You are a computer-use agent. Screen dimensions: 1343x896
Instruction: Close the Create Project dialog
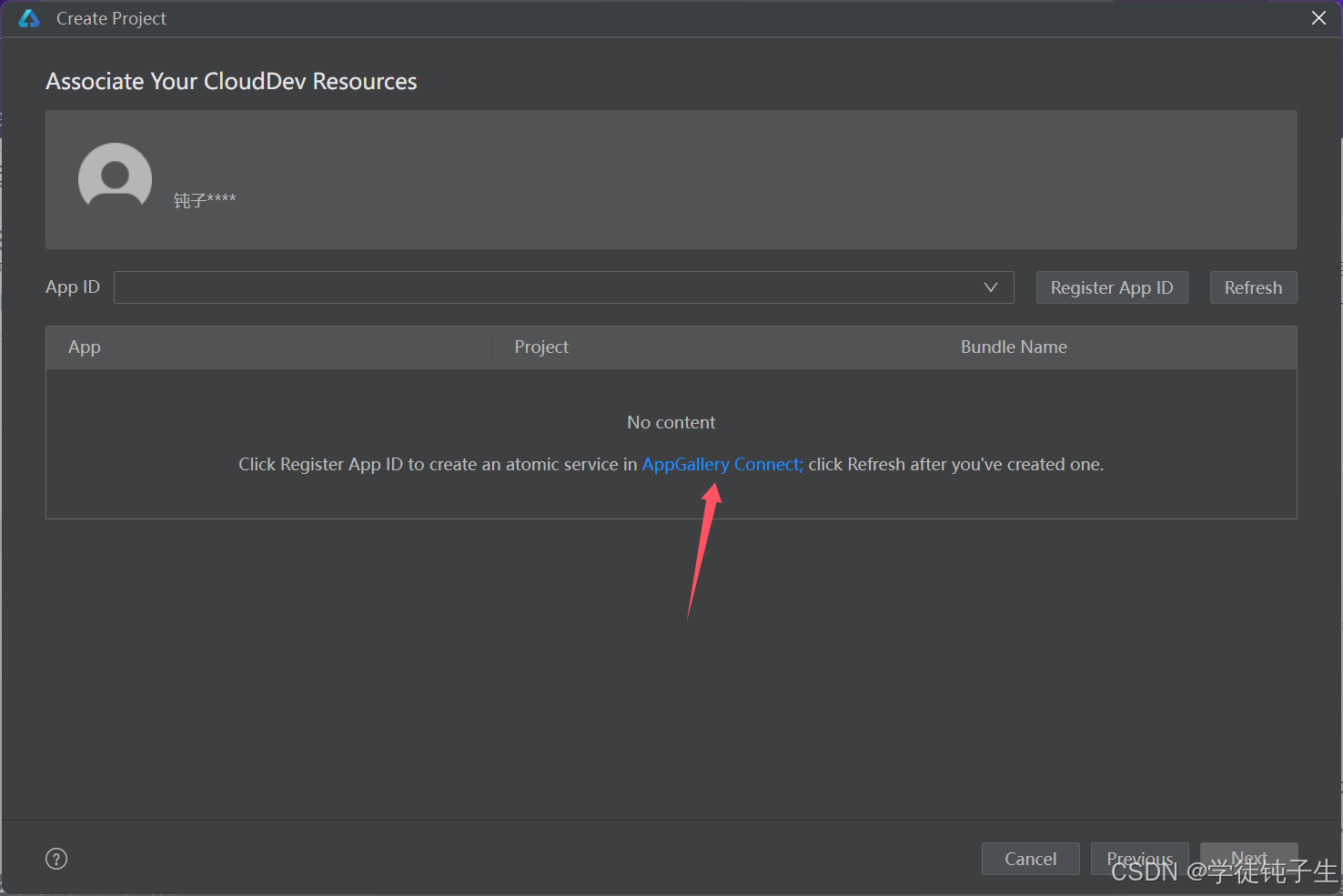(x=1318, y=18)
